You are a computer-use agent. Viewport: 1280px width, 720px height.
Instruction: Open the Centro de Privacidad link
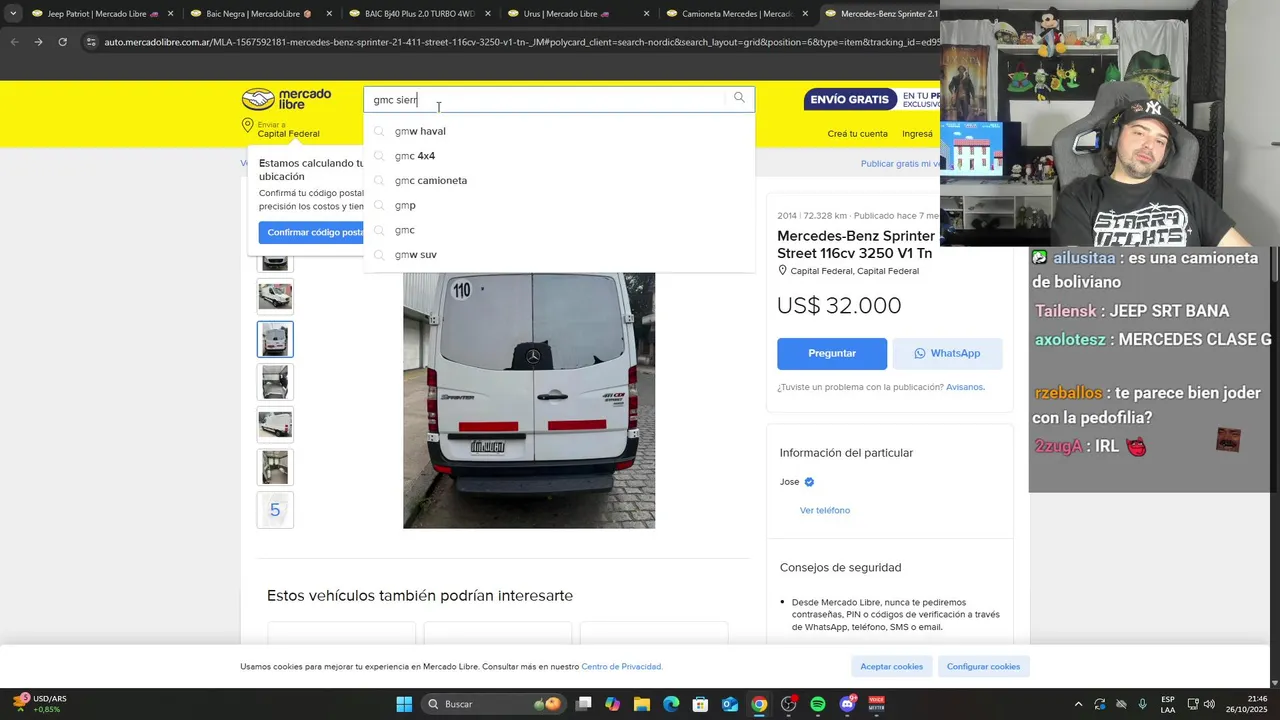pos(622,666)
